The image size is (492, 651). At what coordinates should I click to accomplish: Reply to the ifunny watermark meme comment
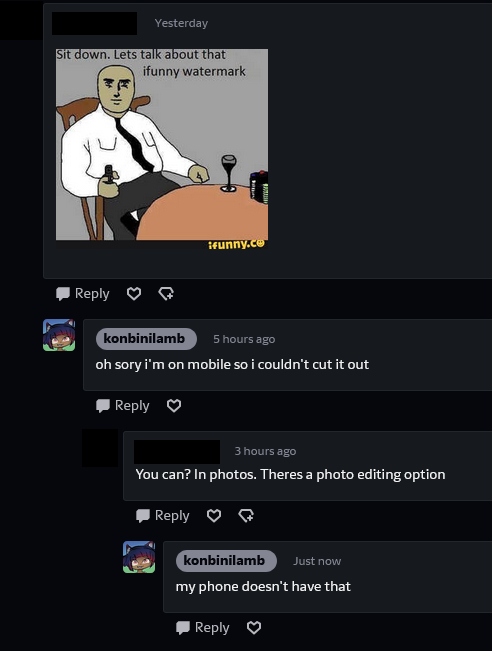(83, 294)
